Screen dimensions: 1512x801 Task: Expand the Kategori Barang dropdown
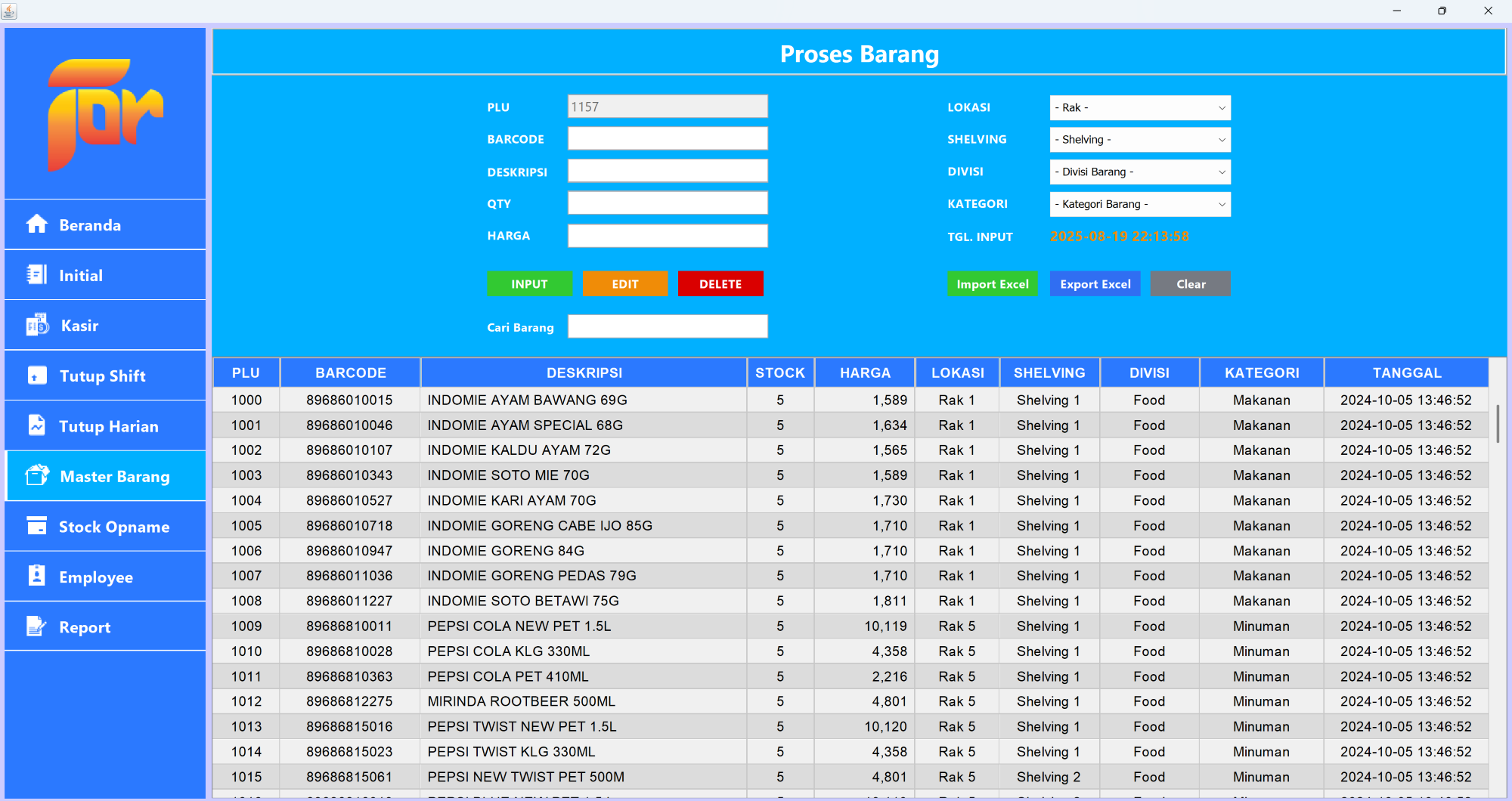coord(1139,204)
